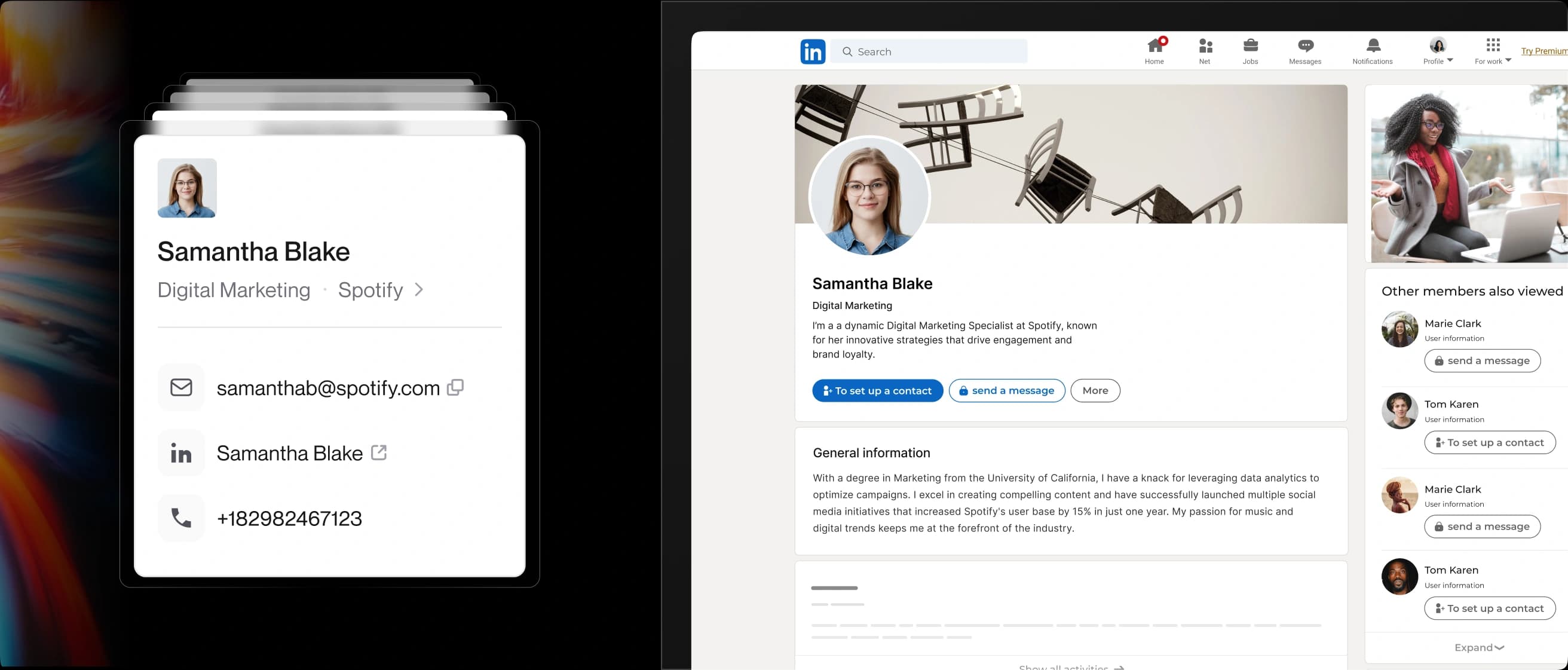Click Try Premium link
1568x670 pixels.
[x=1542, y=51]
